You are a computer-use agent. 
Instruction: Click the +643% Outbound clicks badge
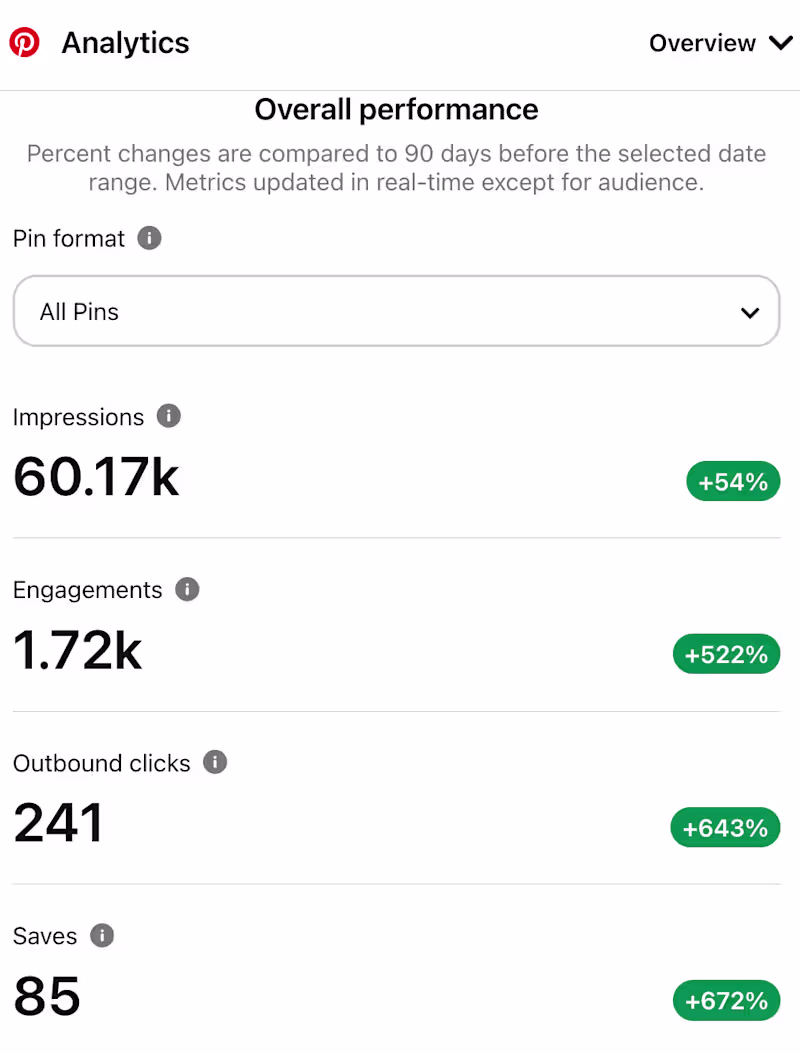[x=725, y=827]
